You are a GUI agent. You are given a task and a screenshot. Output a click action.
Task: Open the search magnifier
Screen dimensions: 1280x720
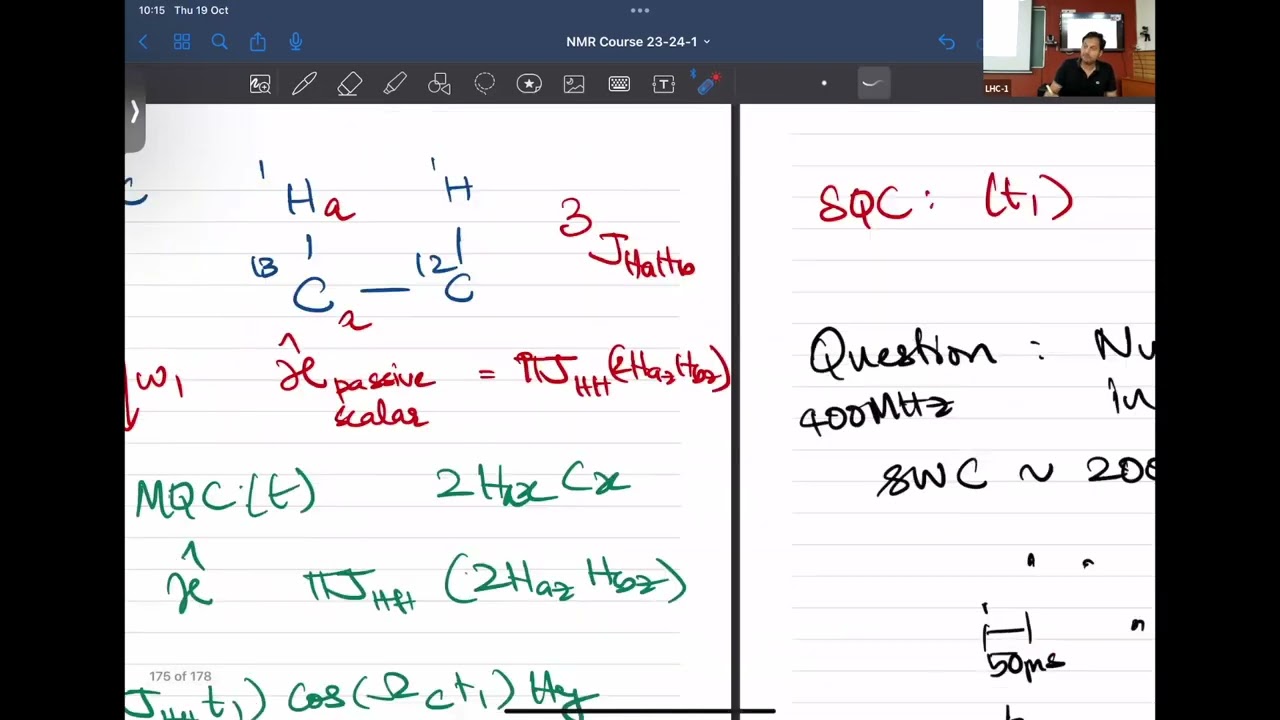219,42
